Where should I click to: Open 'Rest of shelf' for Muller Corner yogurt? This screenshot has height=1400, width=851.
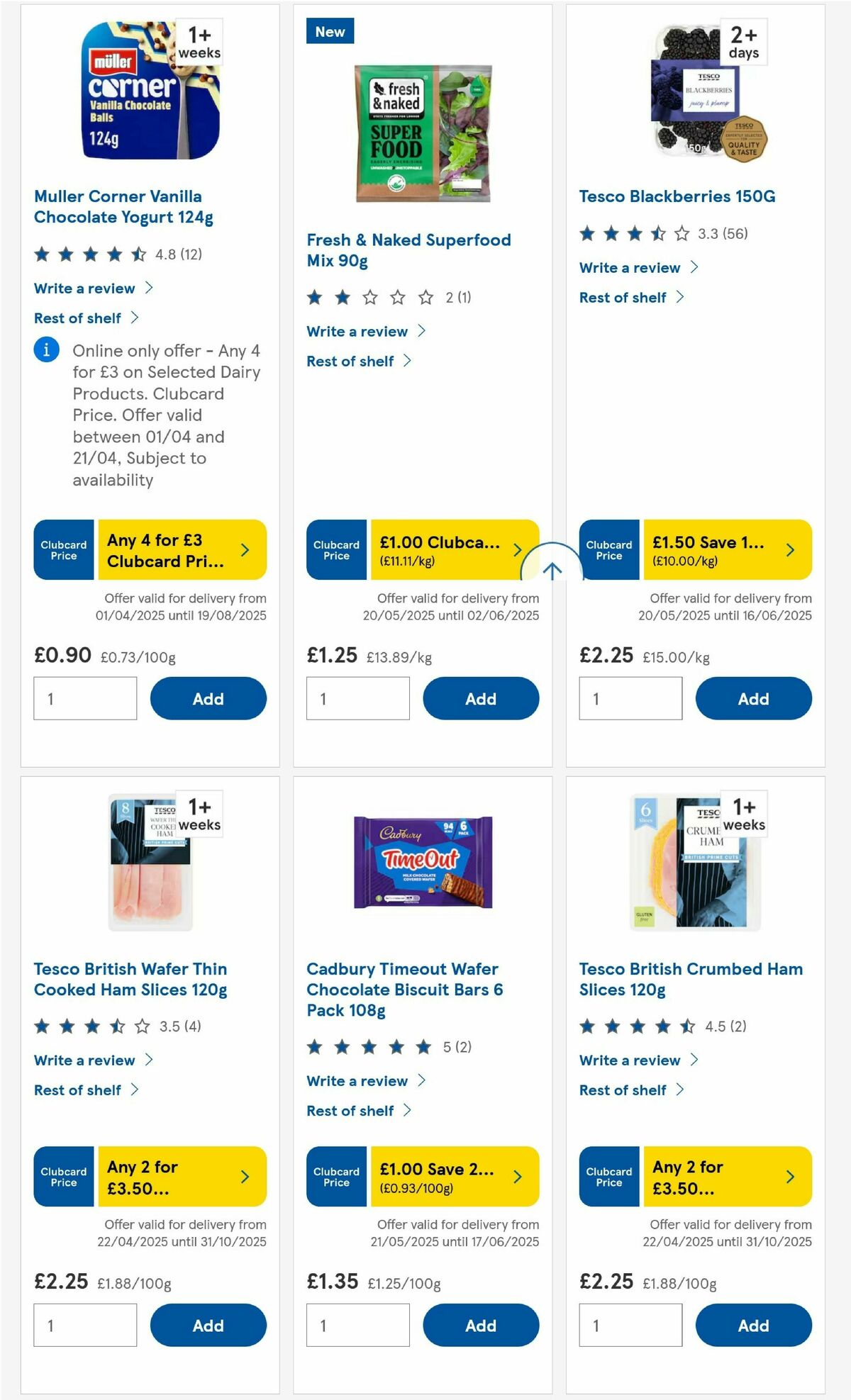coord(77,318)
